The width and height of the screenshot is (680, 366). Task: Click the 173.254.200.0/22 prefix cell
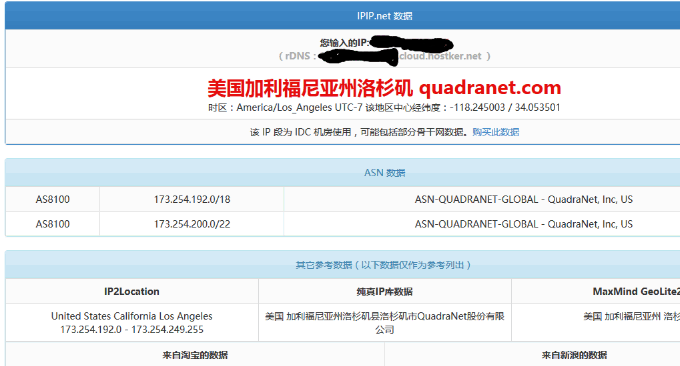click(x=192, y=224)
